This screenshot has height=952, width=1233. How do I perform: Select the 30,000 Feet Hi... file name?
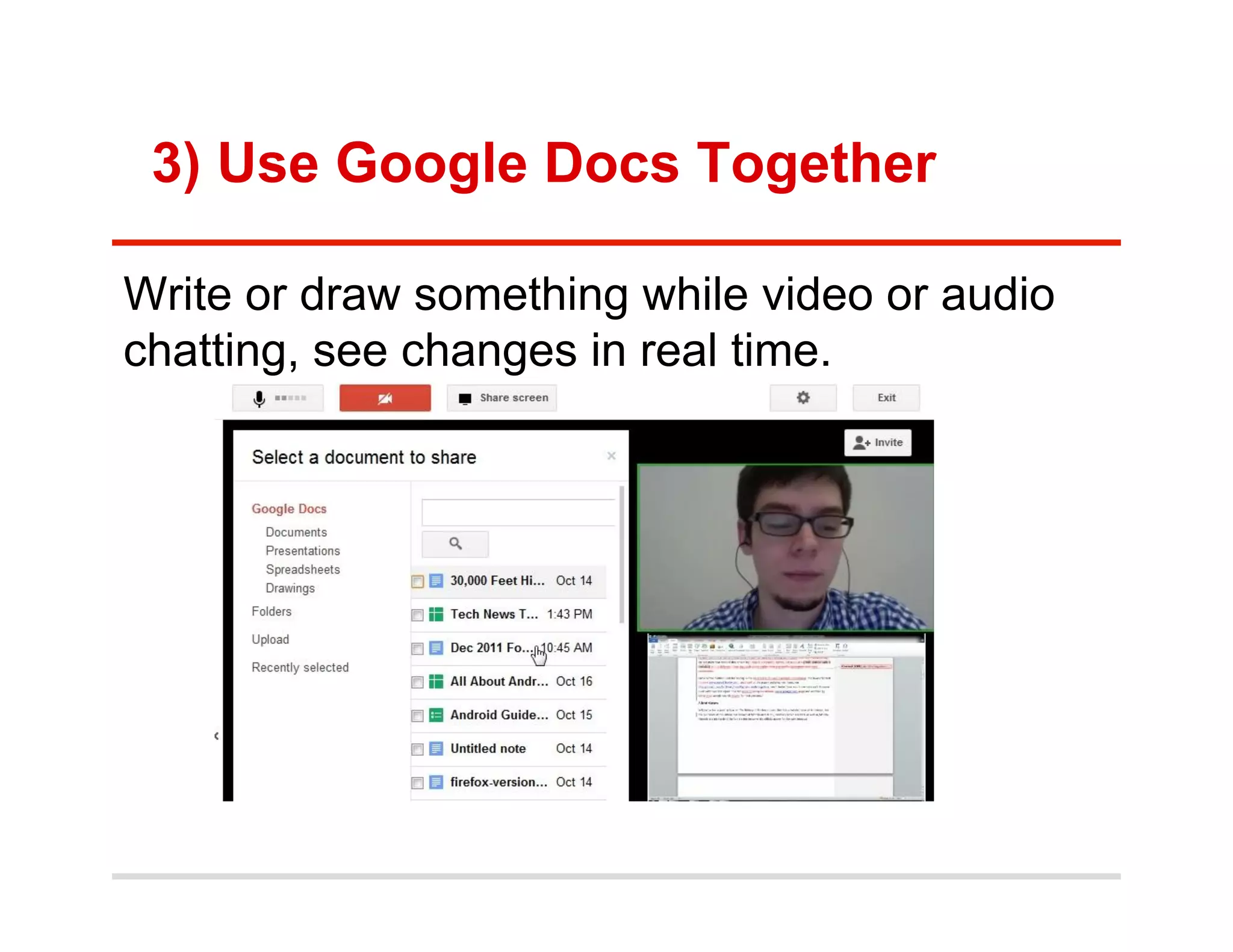tap(497, 581)
